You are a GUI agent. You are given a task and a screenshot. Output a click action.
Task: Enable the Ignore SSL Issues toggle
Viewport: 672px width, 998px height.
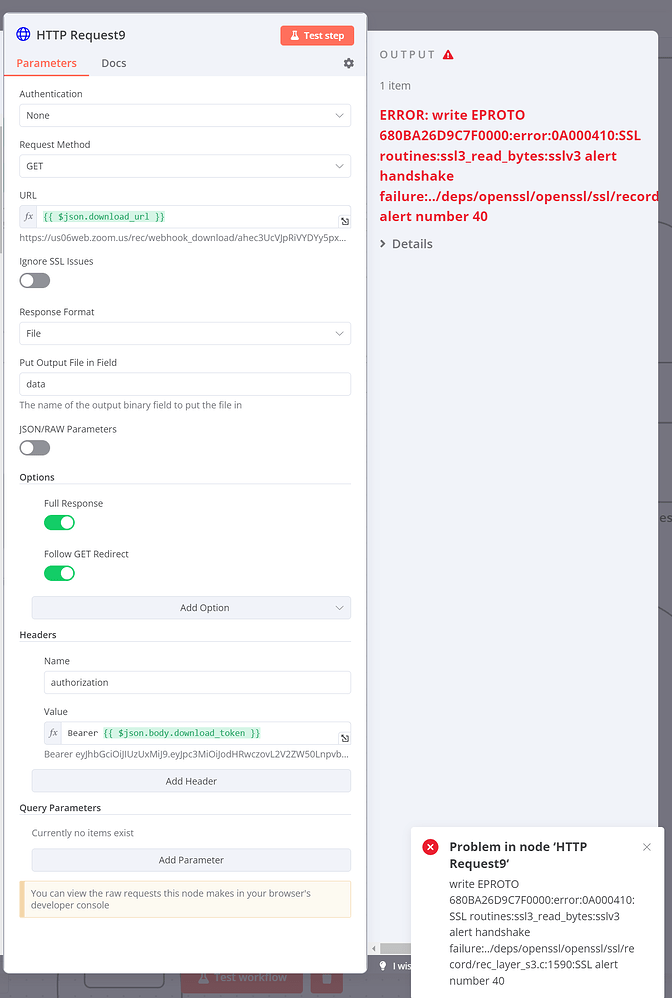34,281
